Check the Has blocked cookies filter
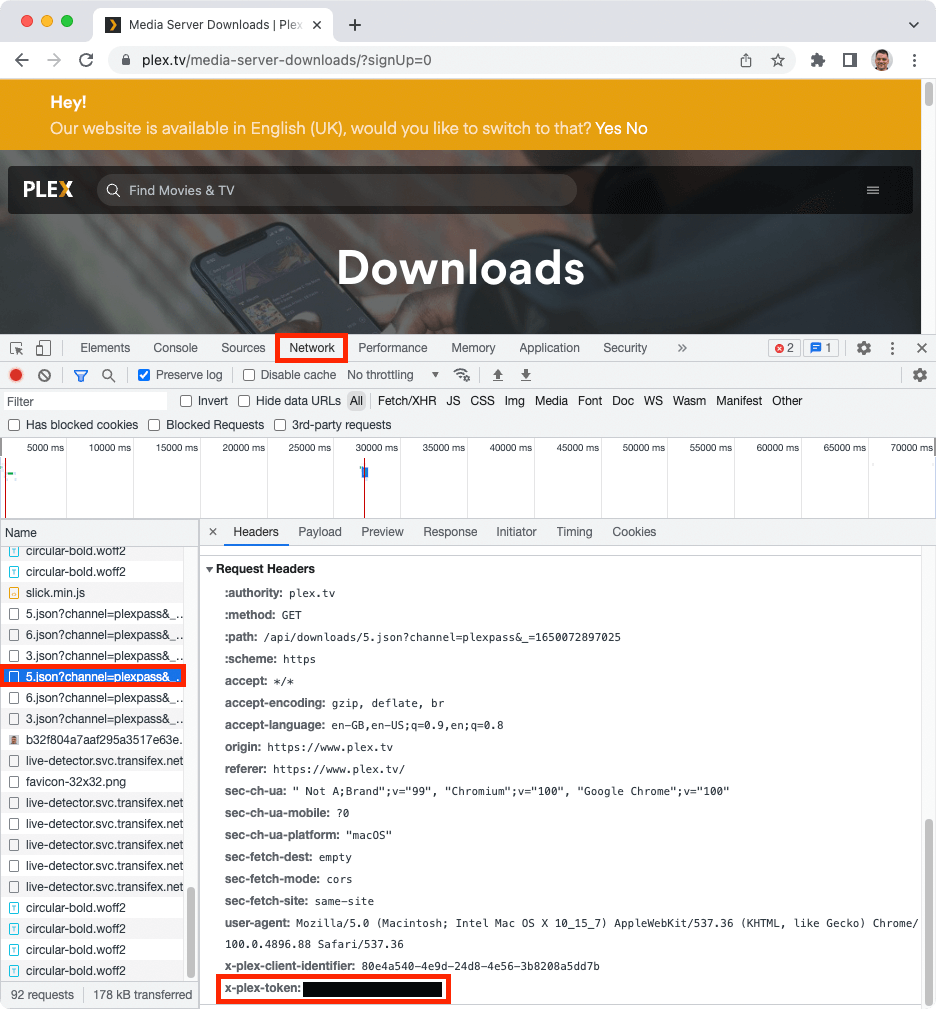Screen dimensions: 936x1009 coord(13,424)
